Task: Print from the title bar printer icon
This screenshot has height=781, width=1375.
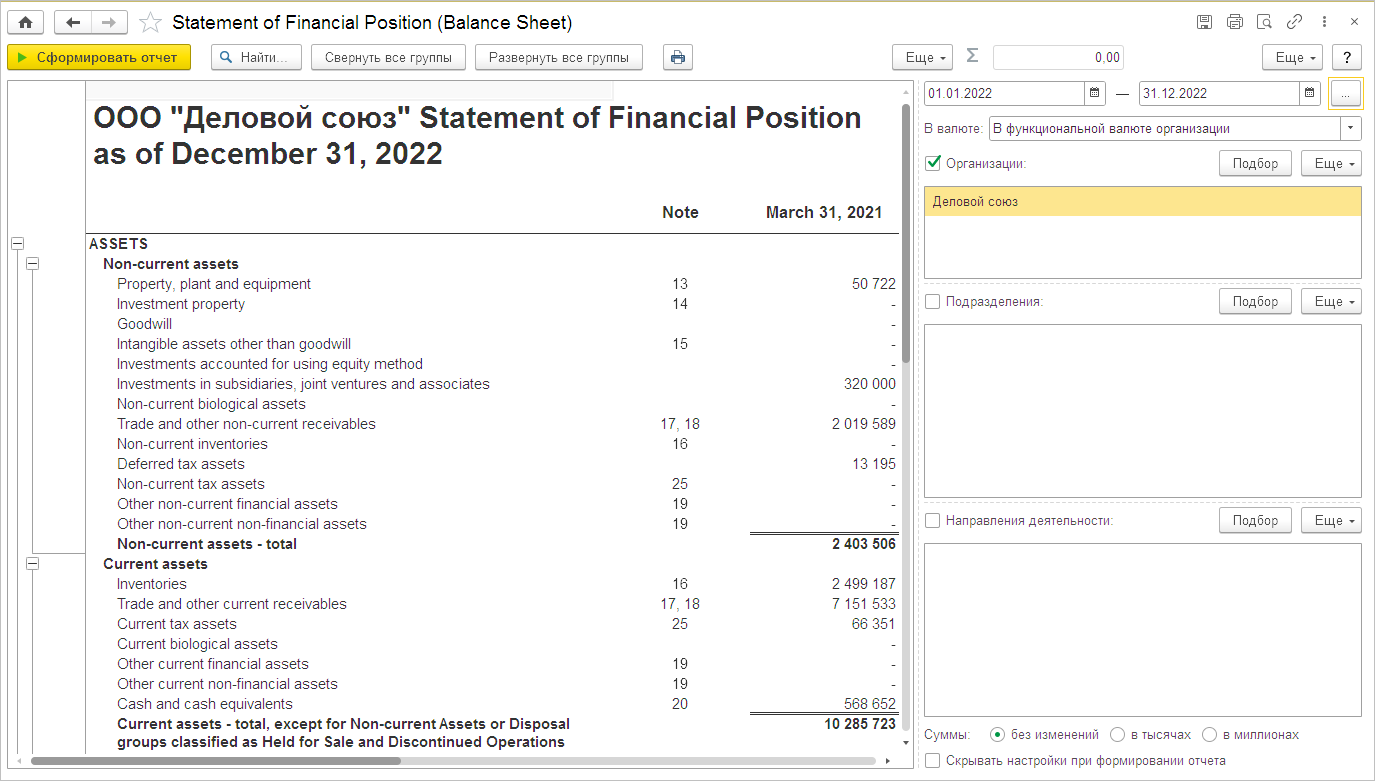Action: [x=1234, y=22]
